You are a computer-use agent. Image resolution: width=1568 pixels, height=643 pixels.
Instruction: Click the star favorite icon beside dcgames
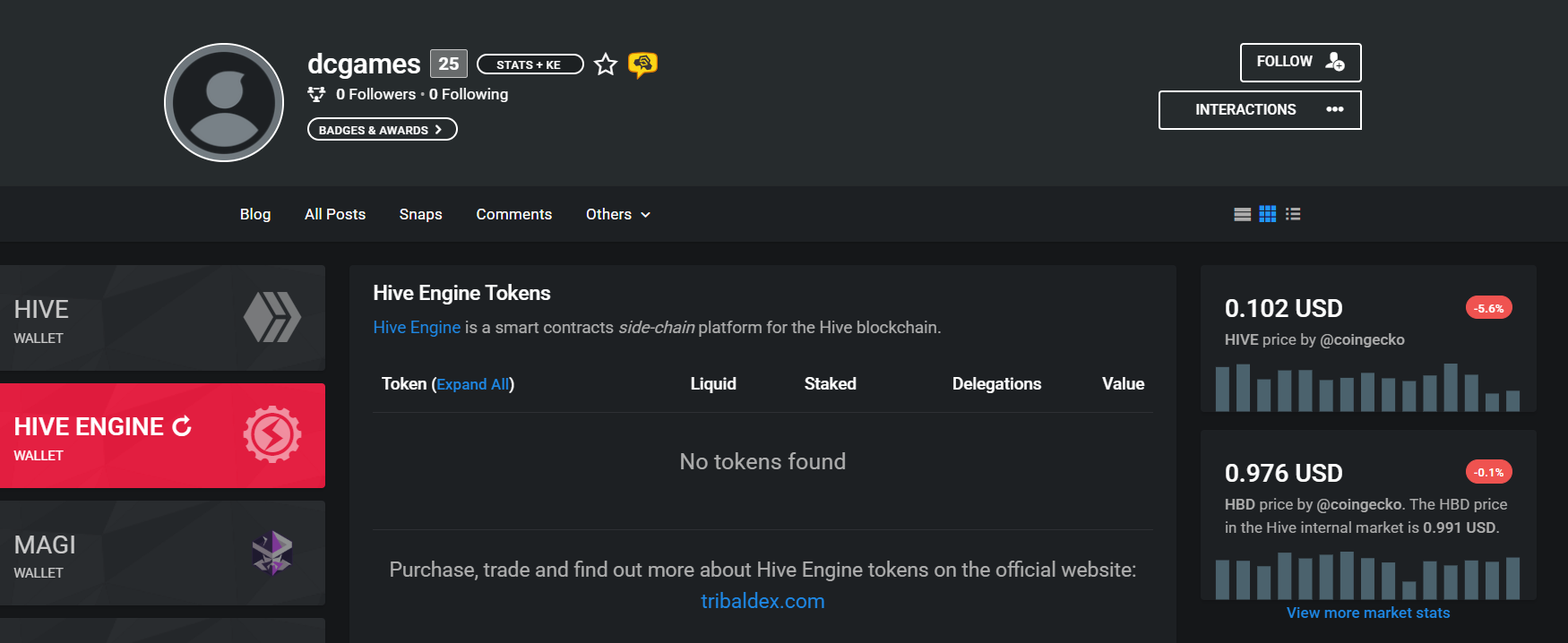tap(606, 64)
